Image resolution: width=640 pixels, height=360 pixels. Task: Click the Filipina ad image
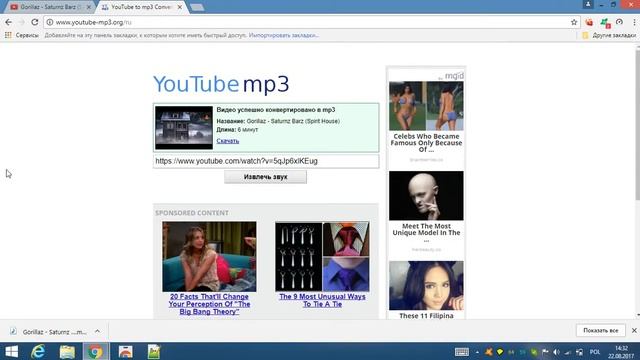click(426, 285)
